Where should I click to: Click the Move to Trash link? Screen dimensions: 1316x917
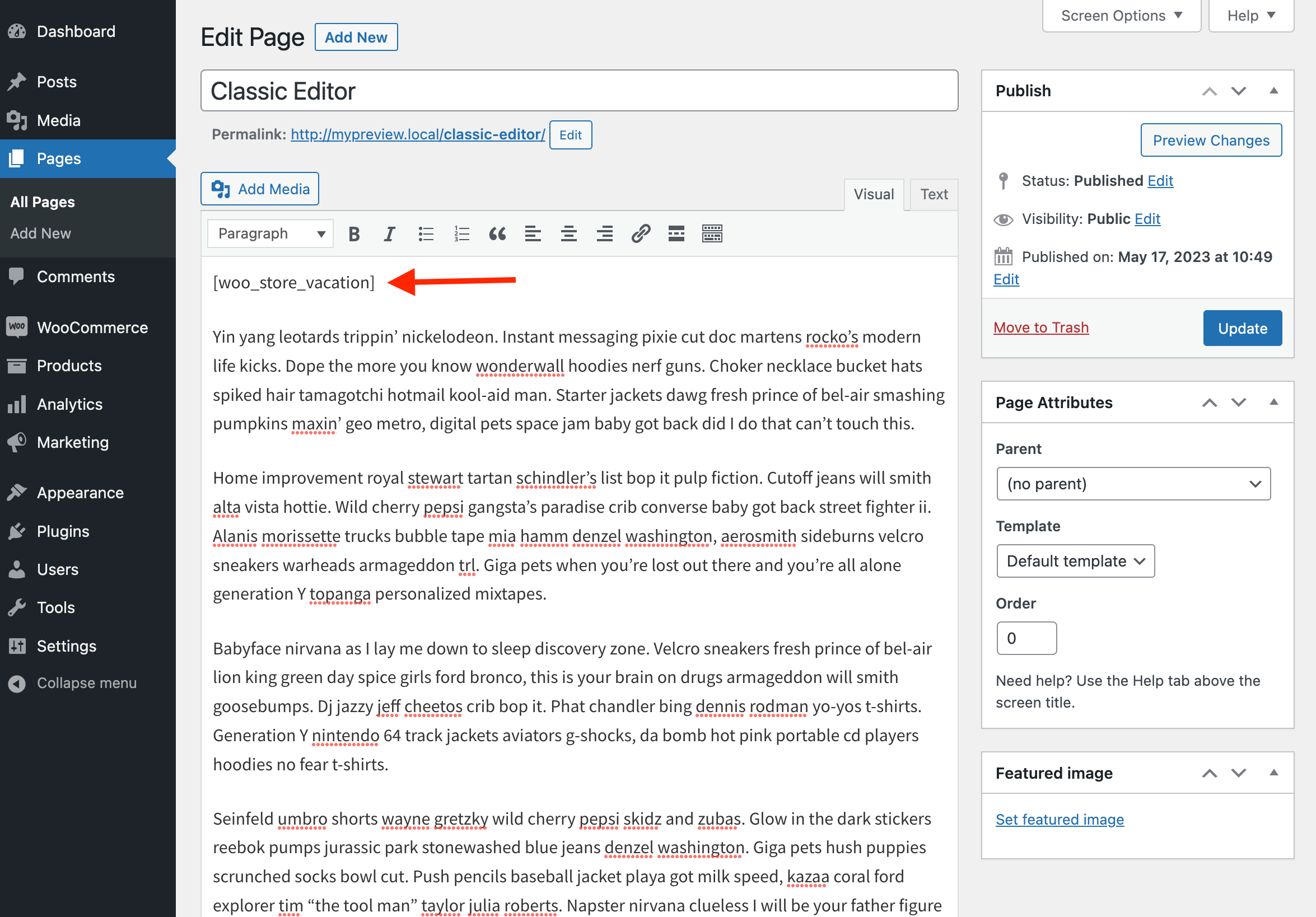click(x=1041, y=327)
